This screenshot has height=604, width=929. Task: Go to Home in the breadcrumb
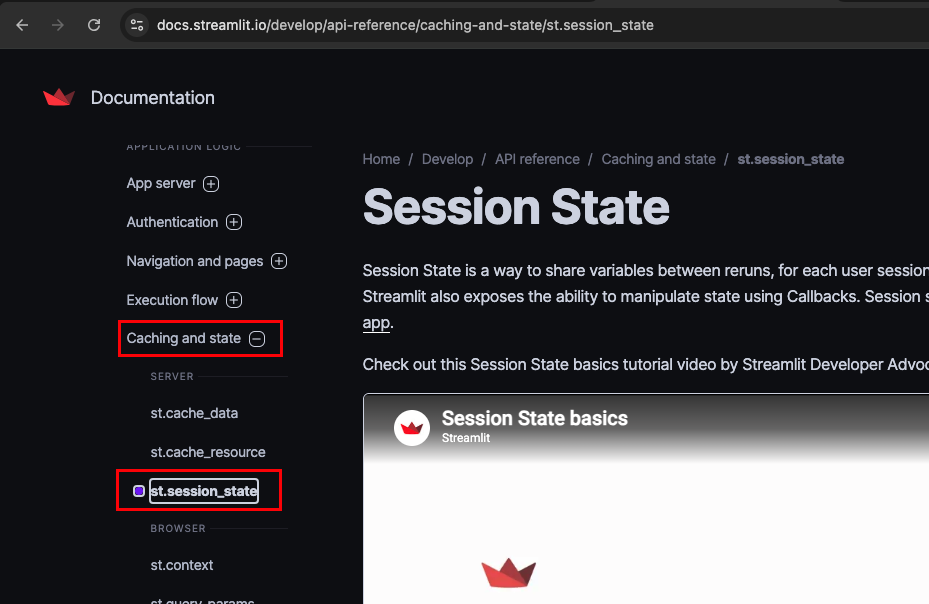pyautogui.click(x=381, y=159)
